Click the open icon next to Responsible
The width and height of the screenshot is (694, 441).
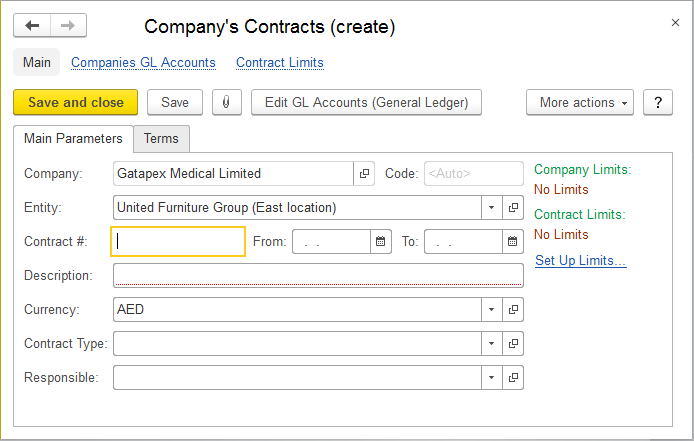coord(513,378)
